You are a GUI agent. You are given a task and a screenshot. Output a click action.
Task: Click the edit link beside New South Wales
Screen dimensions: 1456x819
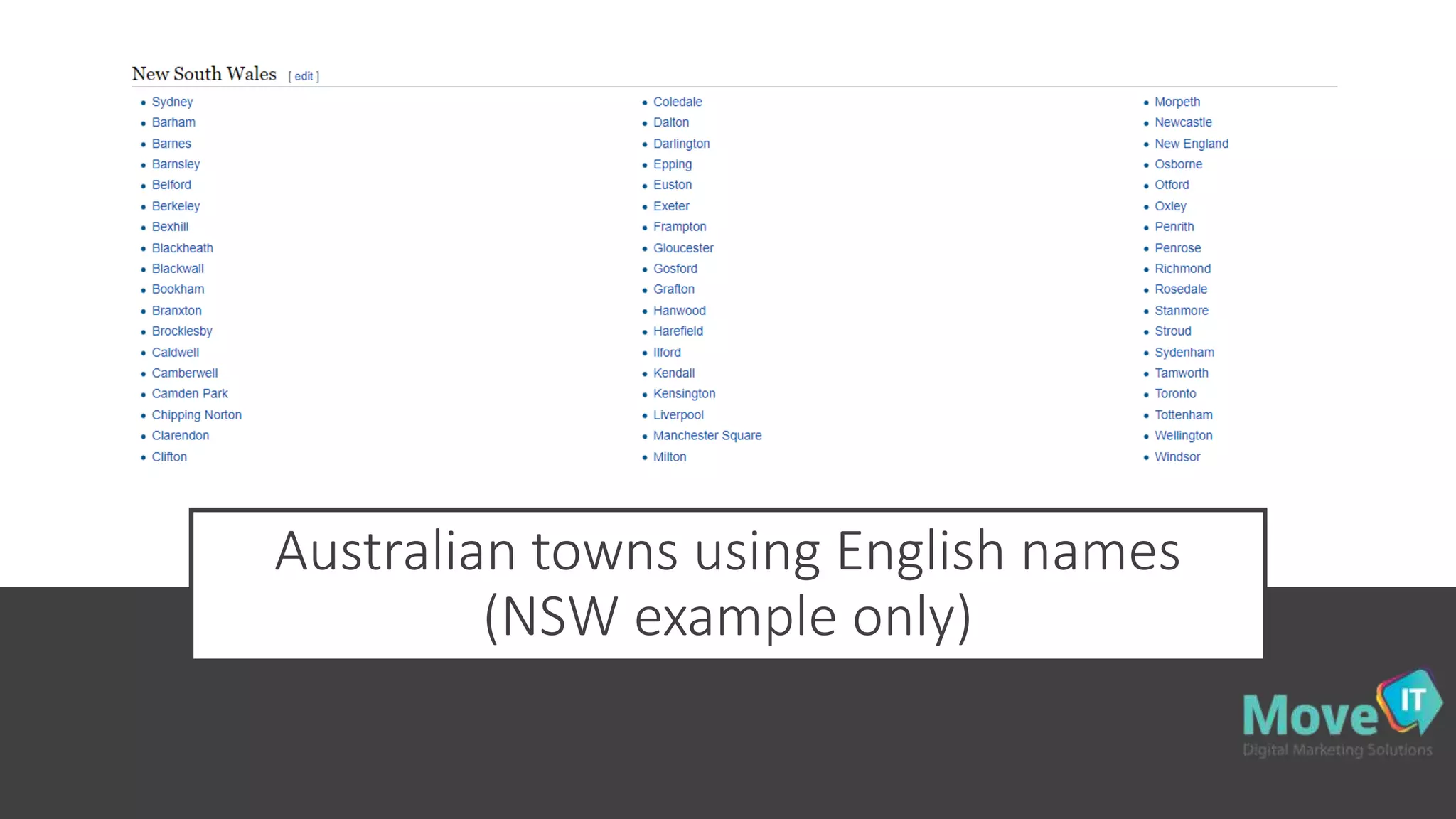(304, 76)
